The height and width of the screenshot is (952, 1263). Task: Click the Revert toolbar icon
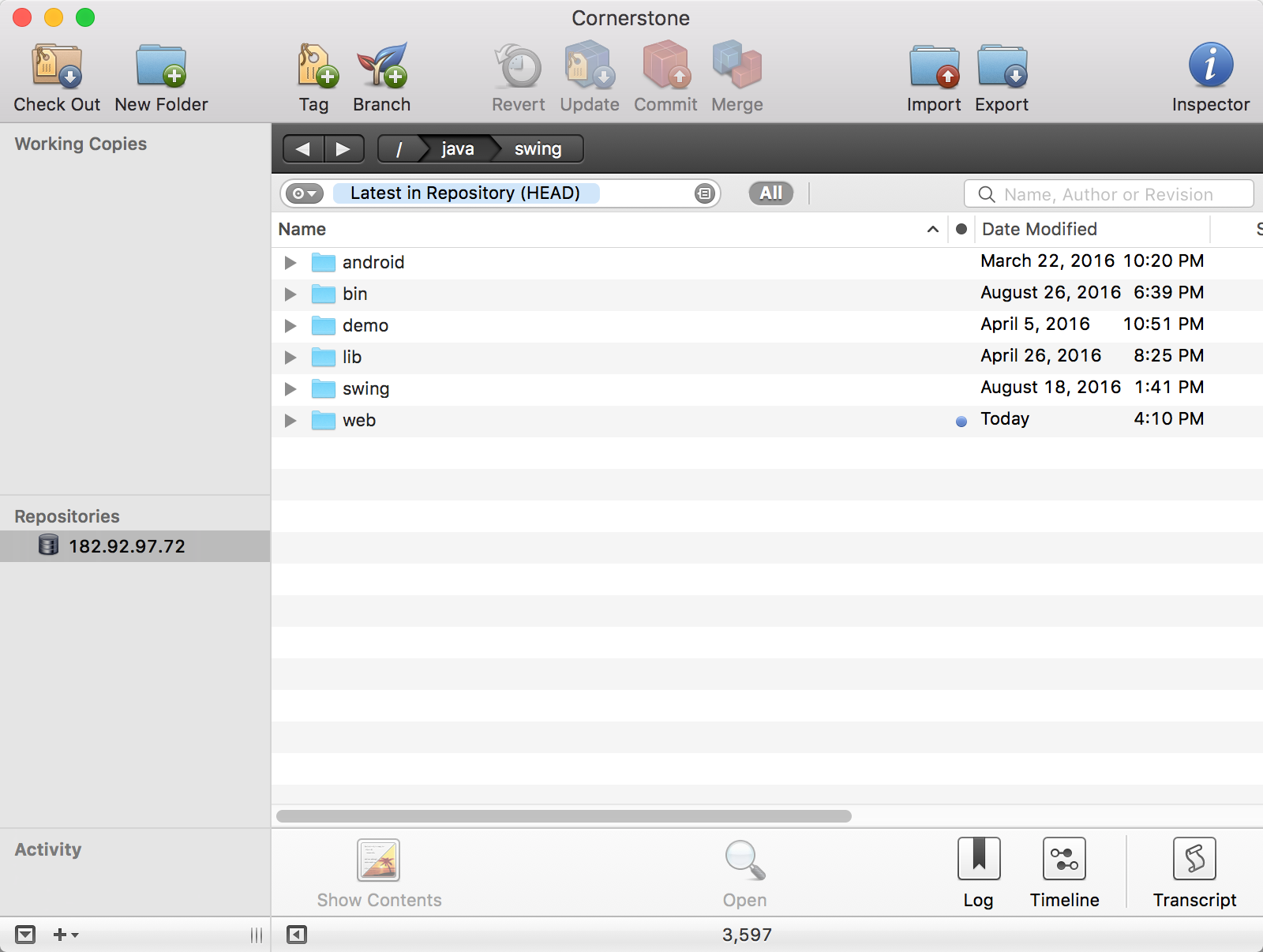click(519, 65)
